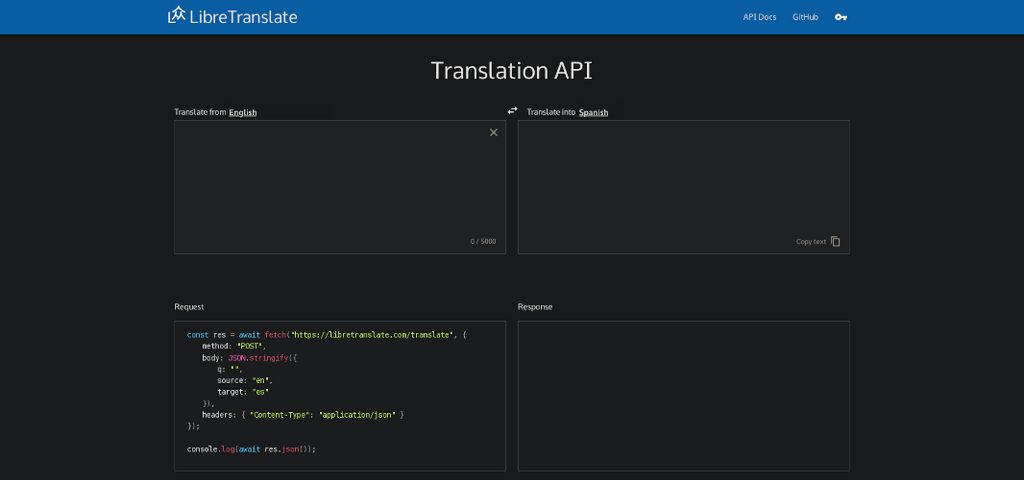Viewport: 1024px width, 480px height.
Task: Open the API key settings icon
Action: coord(841,17)
